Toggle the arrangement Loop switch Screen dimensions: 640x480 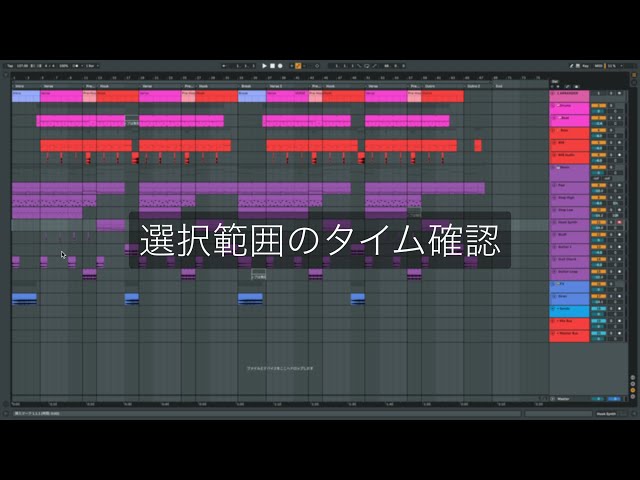coord(367,66)
